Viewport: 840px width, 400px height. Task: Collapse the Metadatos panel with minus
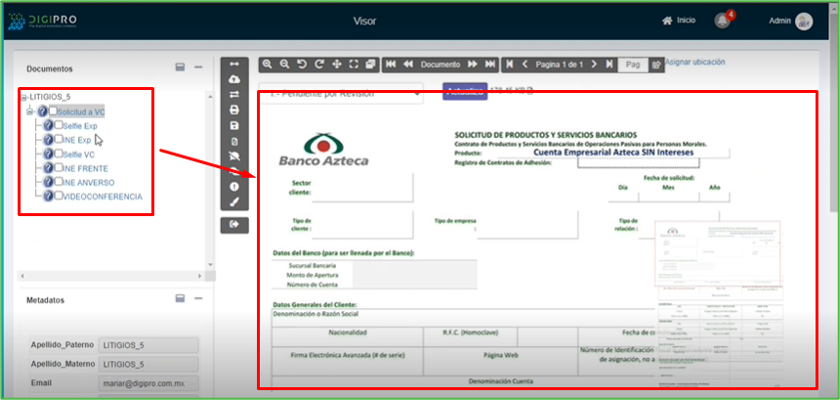coord(198,298)
